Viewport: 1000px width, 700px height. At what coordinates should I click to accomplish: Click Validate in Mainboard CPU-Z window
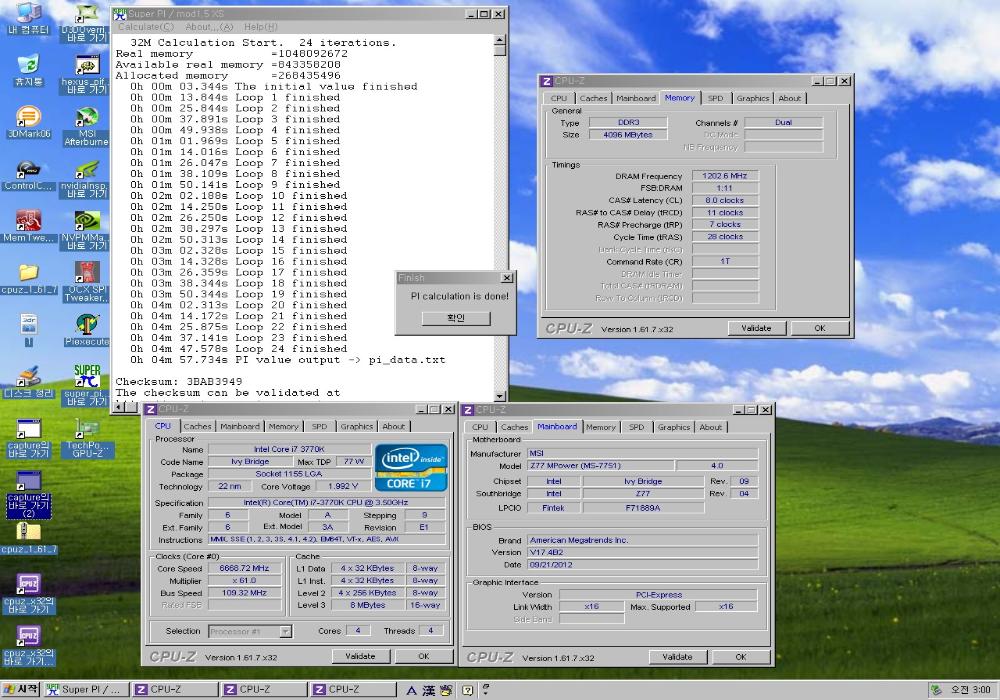677,657
